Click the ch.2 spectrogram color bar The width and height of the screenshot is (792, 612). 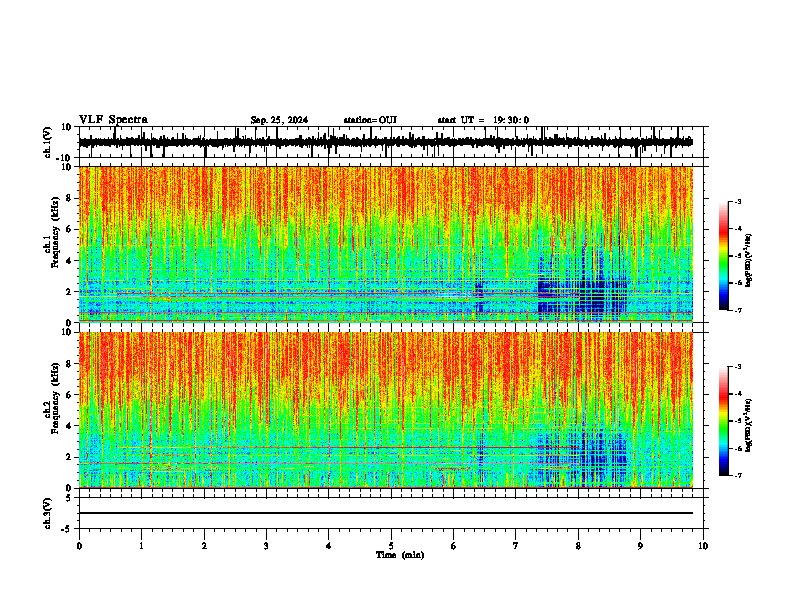[x=724, y=421]
